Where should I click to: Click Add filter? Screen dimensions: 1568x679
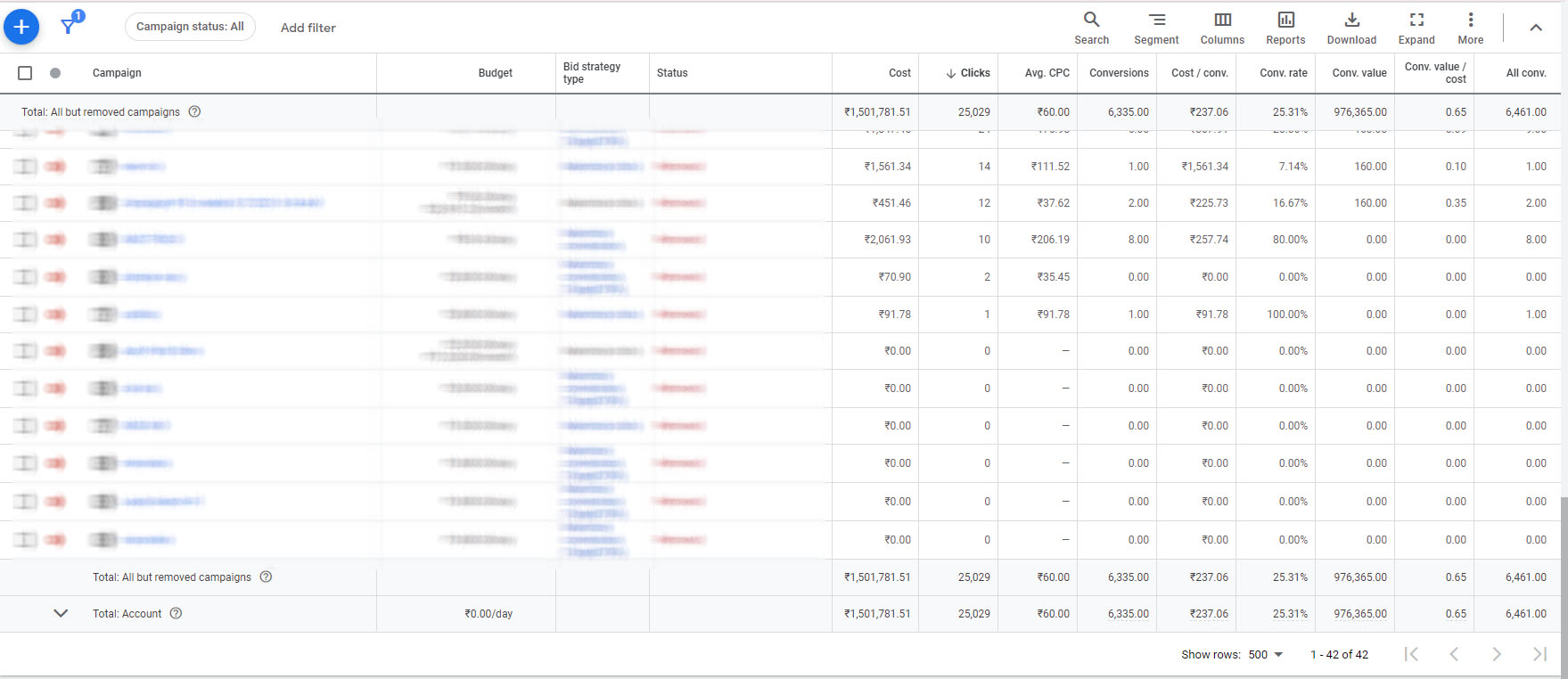coord(308,28)
